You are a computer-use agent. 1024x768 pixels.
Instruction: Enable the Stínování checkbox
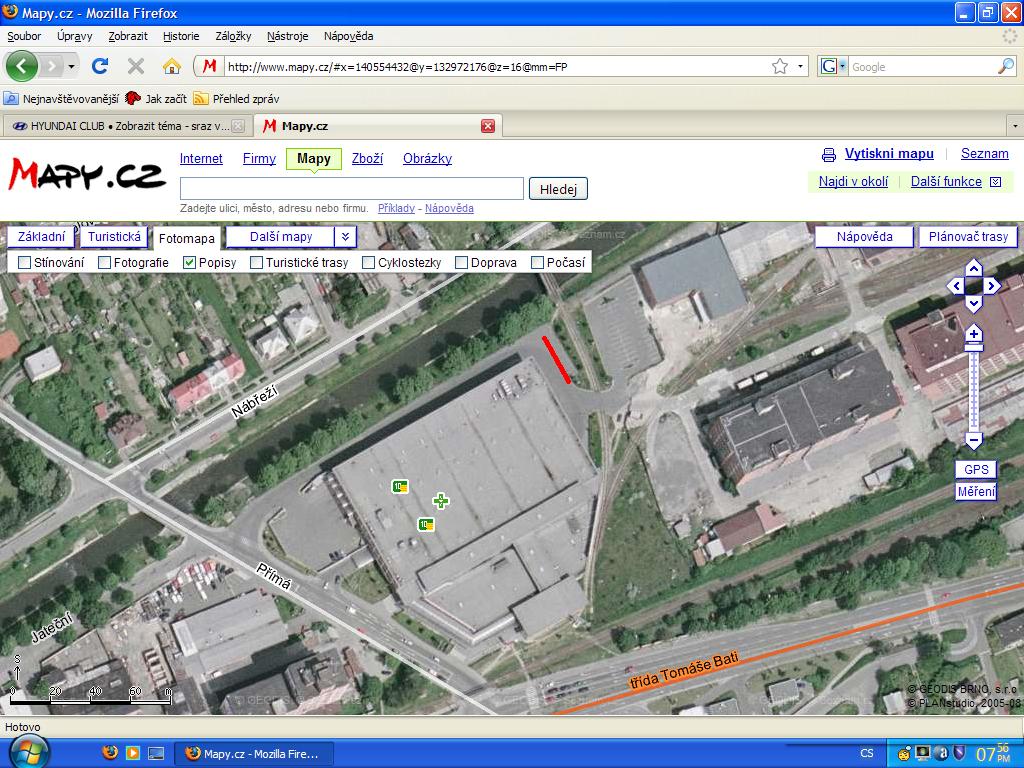point(25,262)
